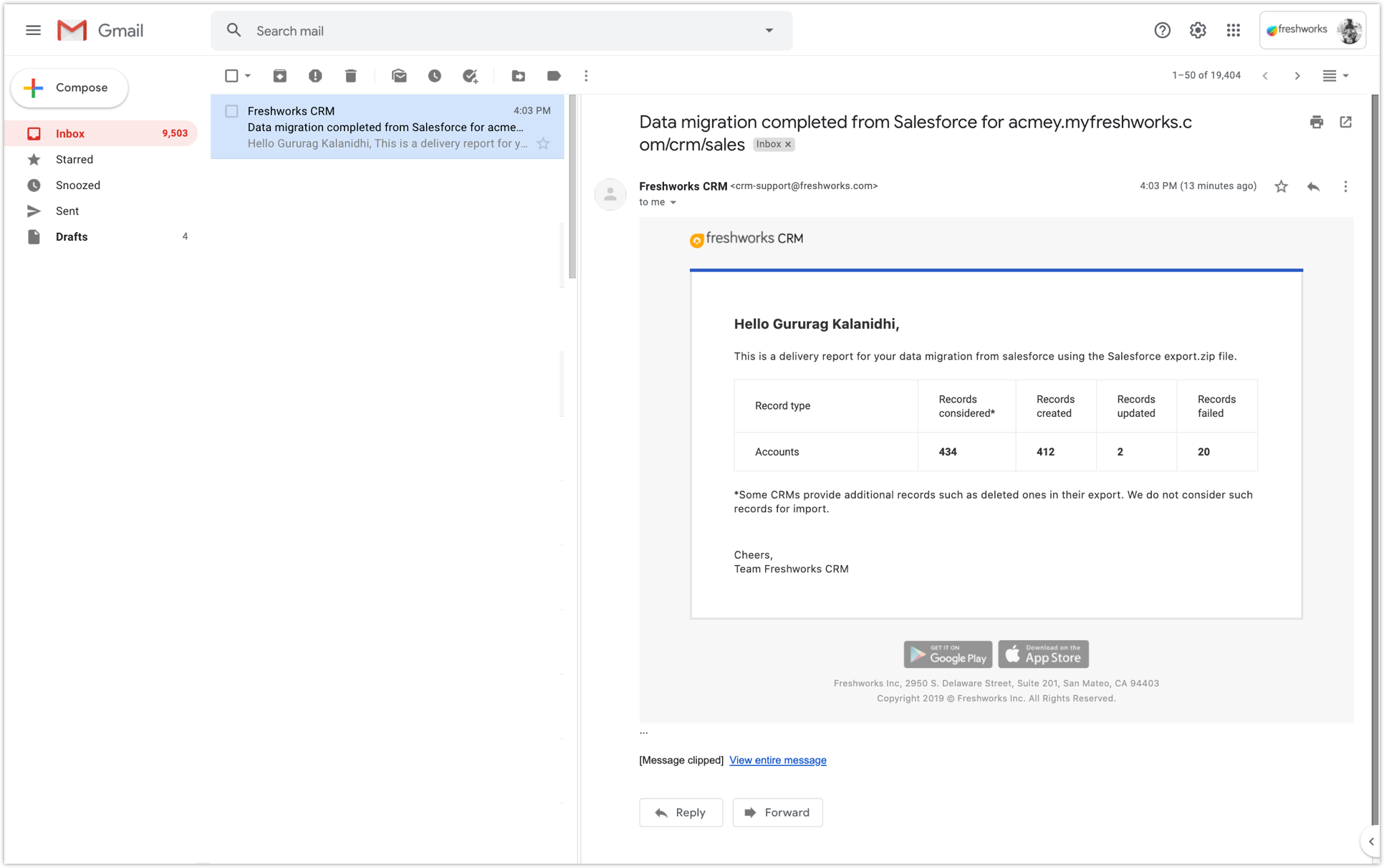Tick the Freshworks CRM email checkbox

click(231, 112)
